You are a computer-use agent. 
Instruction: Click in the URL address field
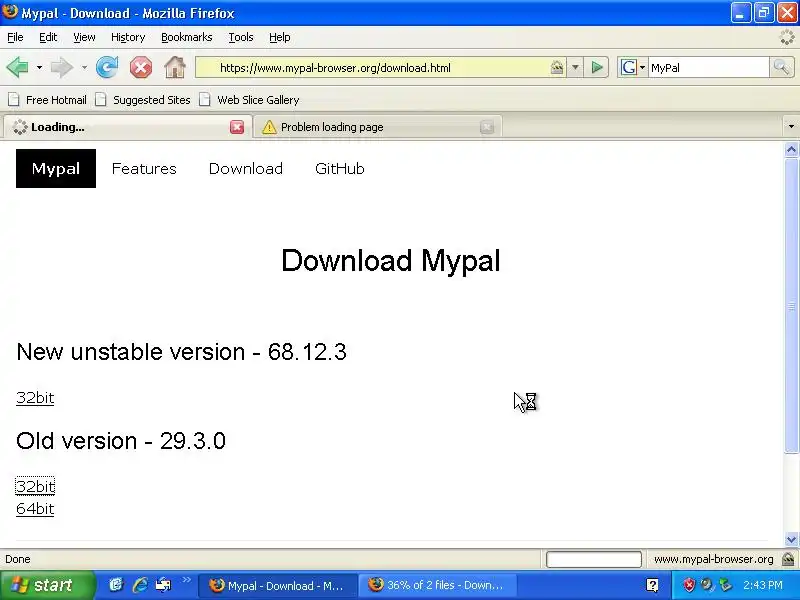[380, 67]
